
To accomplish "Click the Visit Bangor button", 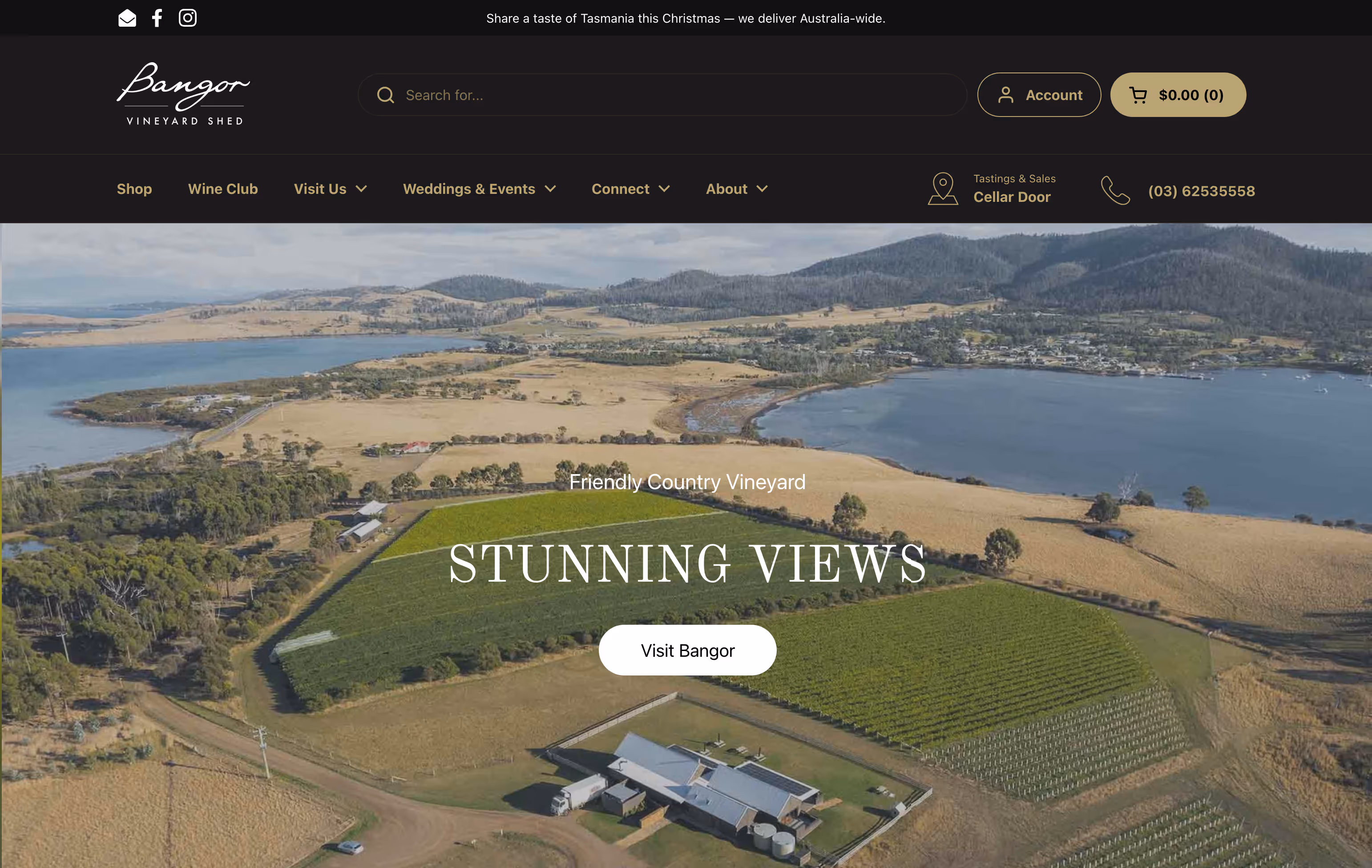I will (687, 650).
